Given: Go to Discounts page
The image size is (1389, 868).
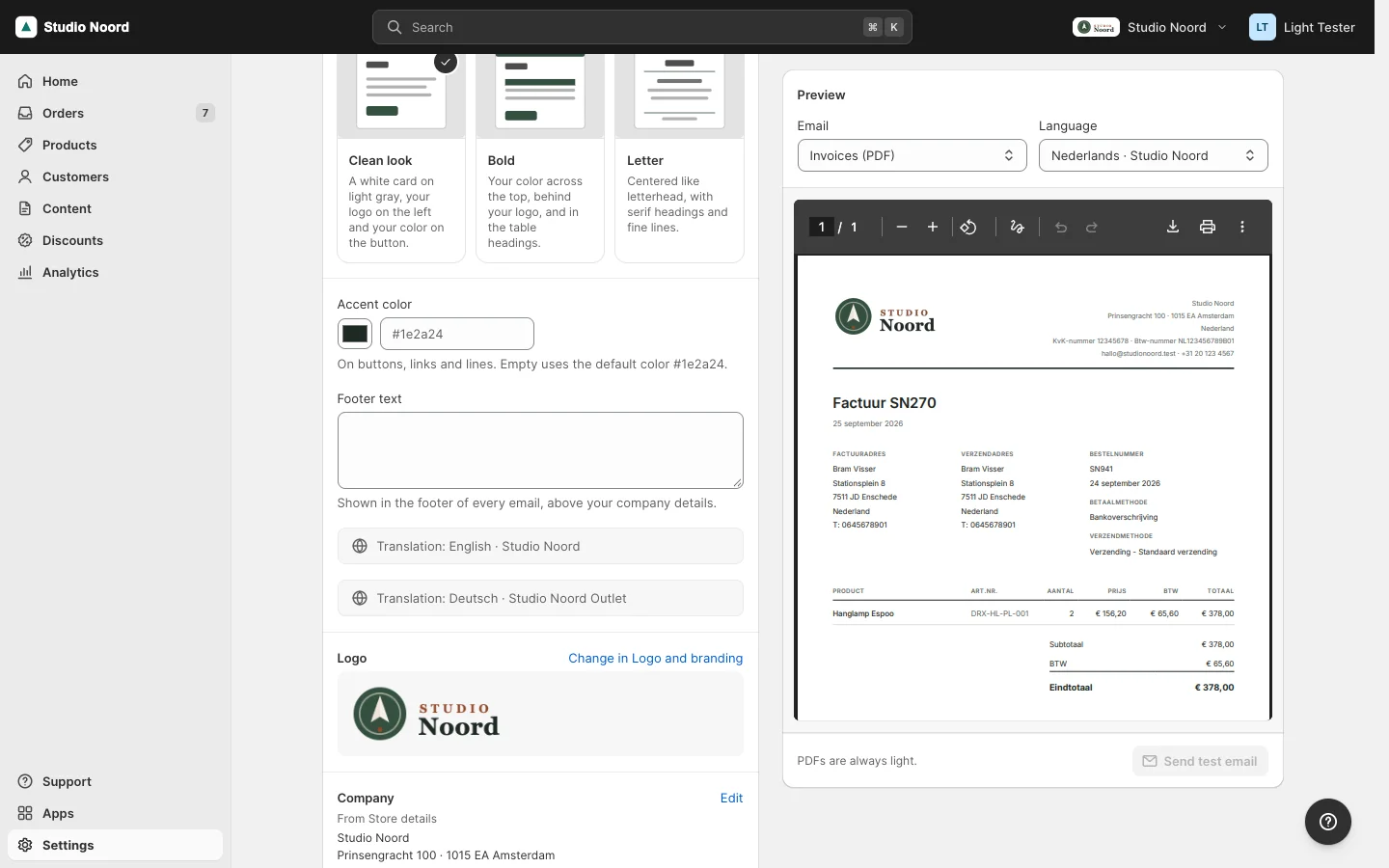Looking at the screenshot, I should coord(116,240).
